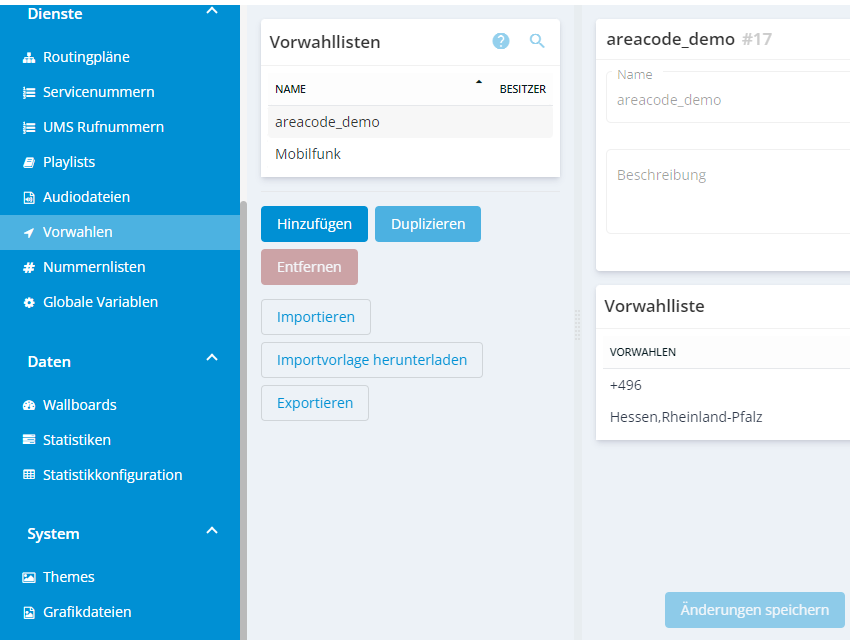Click the Wallboards dashboard icon
Screen dimensions: 850x640
click(x=29, y=405)
